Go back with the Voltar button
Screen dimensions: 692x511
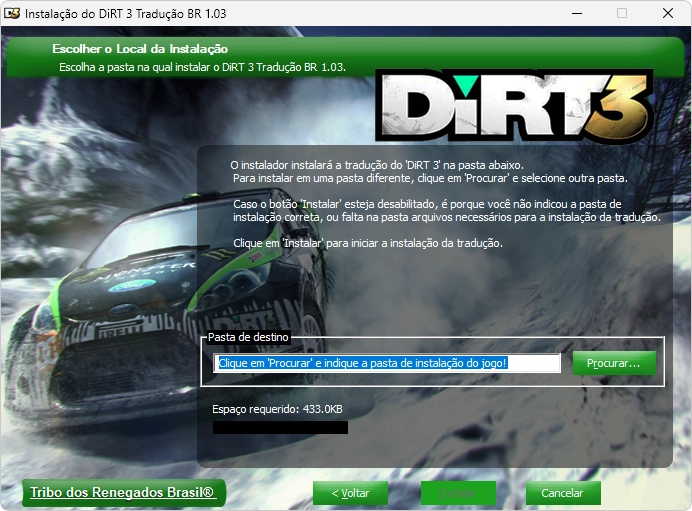pos(350,493)
